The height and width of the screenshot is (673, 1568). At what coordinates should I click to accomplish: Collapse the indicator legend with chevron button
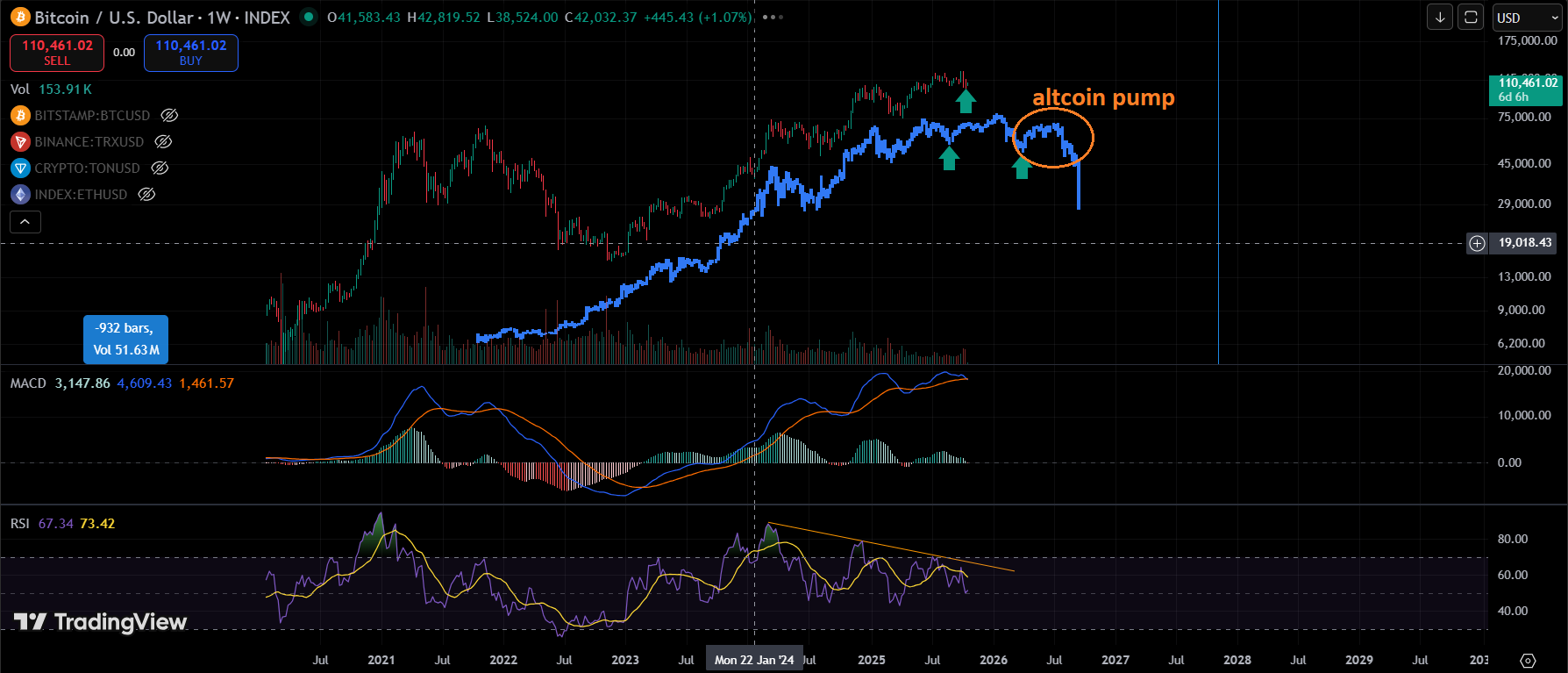tap(25, 222)
